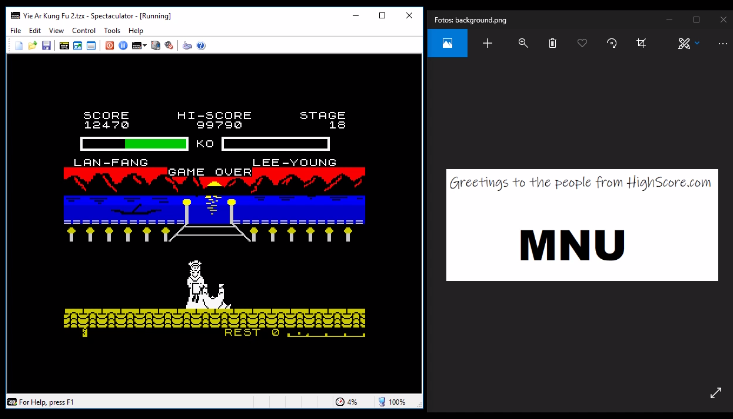Viewport: 733px width, 419px height.
Task: Click 'For Help, press F1' status text
Action: tap(46, 402)
